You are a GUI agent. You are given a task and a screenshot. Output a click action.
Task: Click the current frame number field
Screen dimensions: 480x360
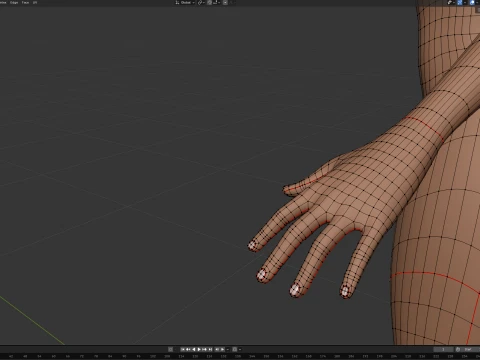pos(443,349)
